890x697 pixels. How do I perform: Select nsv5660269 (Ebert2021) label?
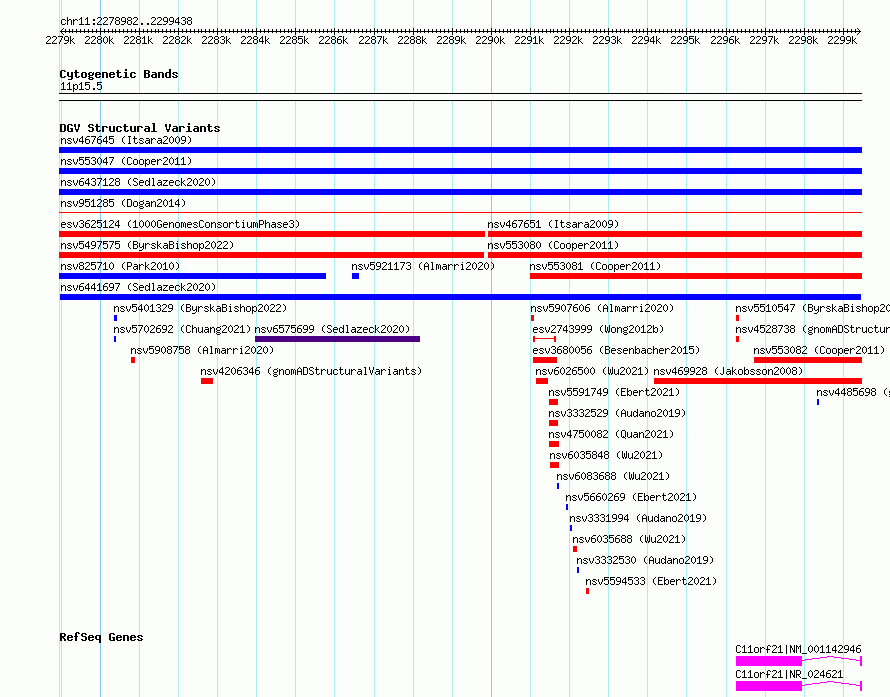[x=631, y=497]
